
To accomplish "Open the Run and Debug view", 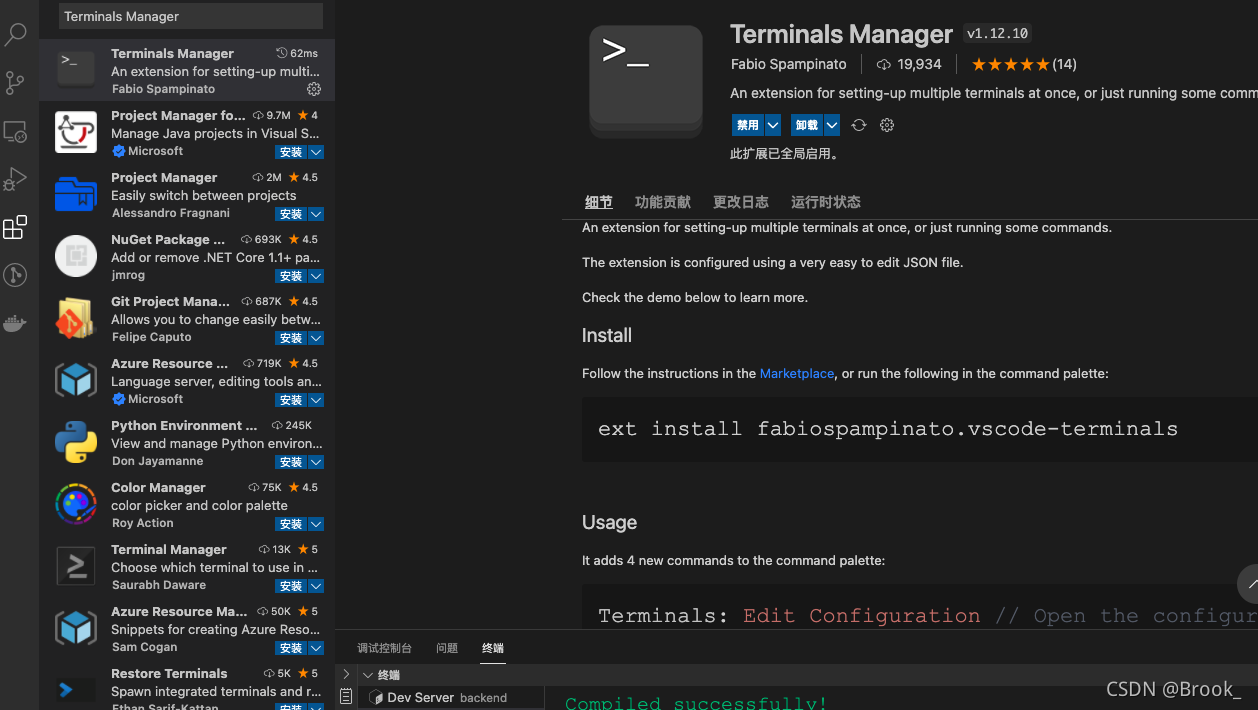I will [15, 179].
